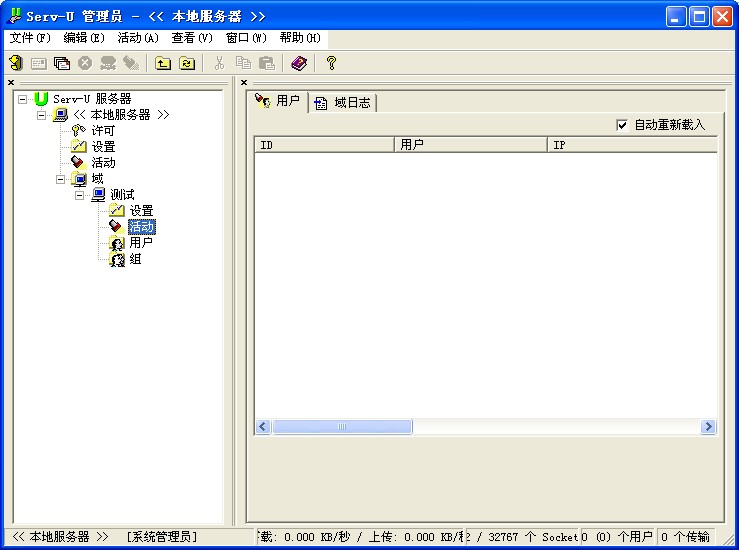Click the folder up-level toolbar icon
This screenshot has width=739, height=550.
click(163, 63)
